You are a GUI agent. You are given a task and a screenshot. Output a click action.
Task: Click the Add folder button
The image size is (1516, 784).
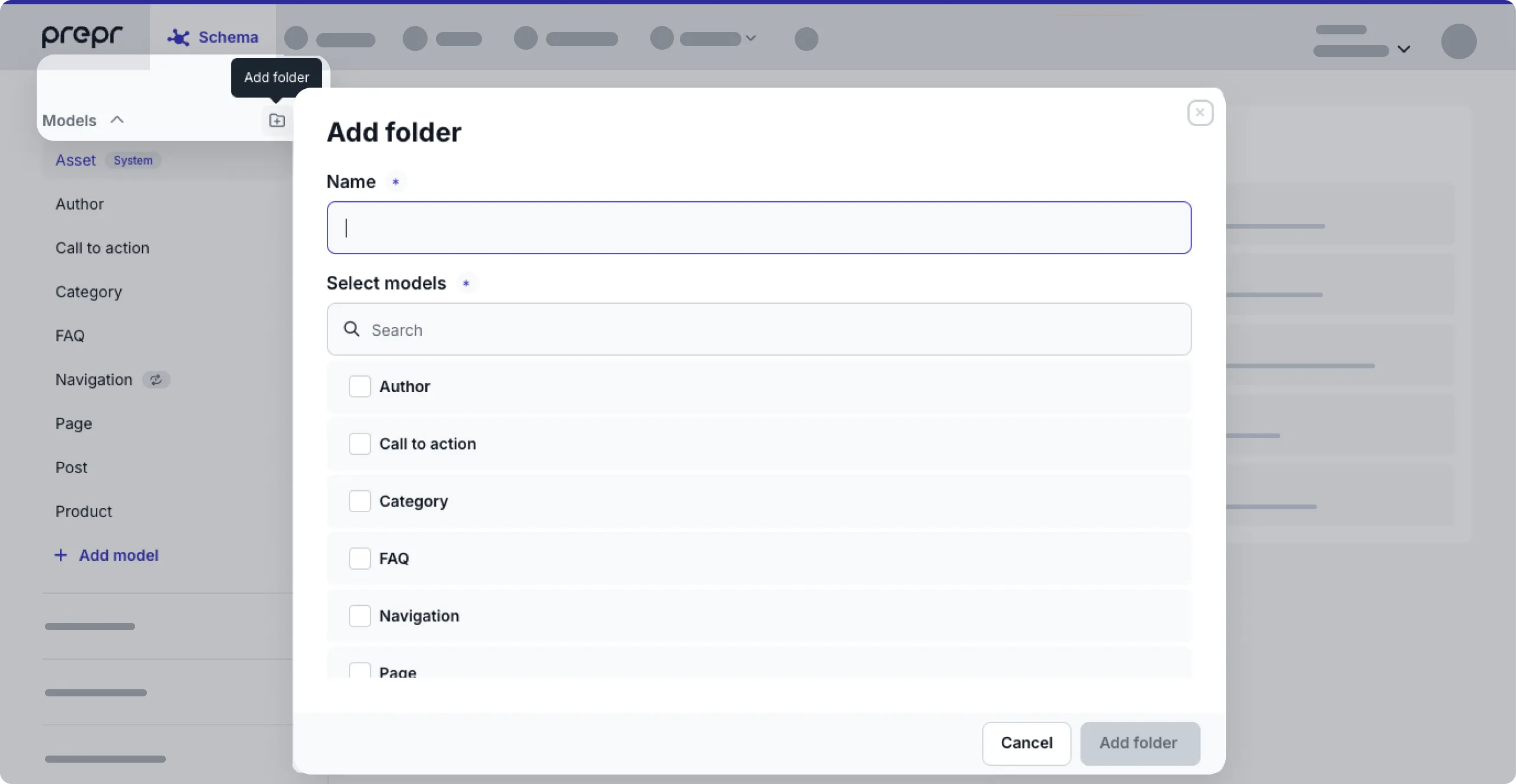click(x=1139, y=743)
